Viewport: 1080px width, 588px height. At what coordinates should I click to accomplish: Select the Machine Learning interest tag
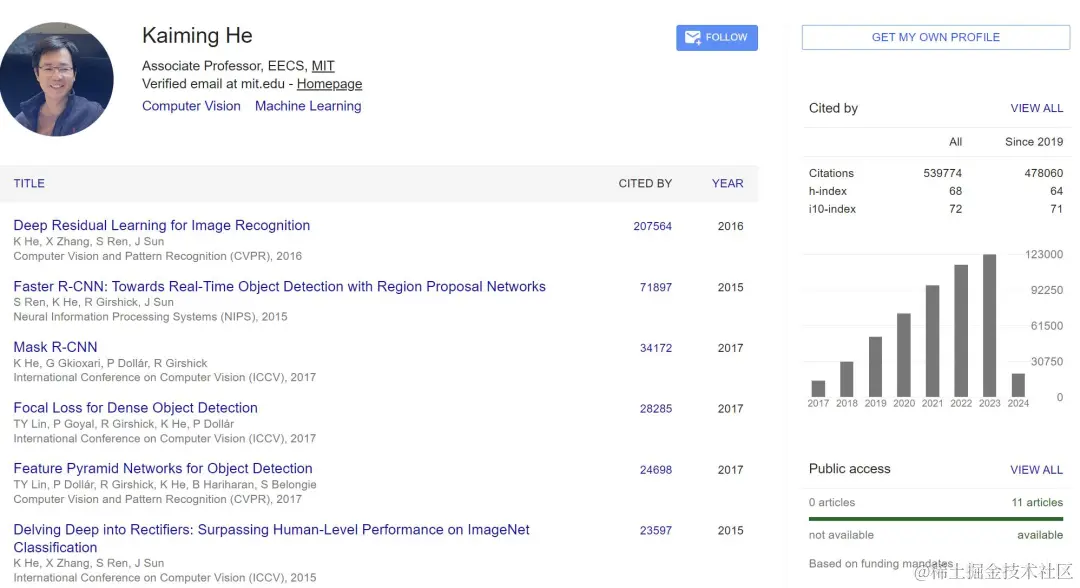(x=308, y=106)
